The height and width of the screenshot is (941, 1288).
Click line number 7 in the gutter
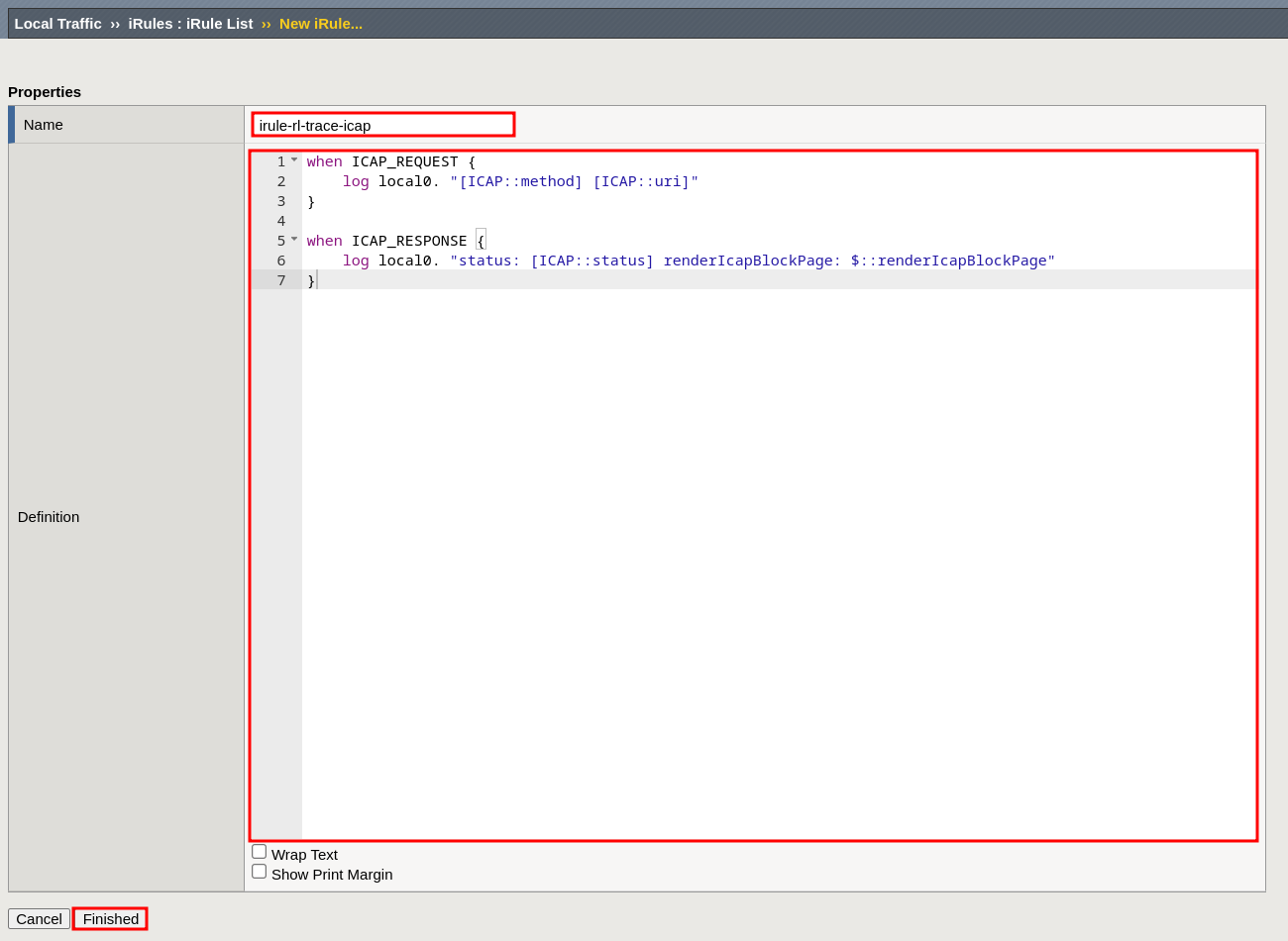click(281, 280)
